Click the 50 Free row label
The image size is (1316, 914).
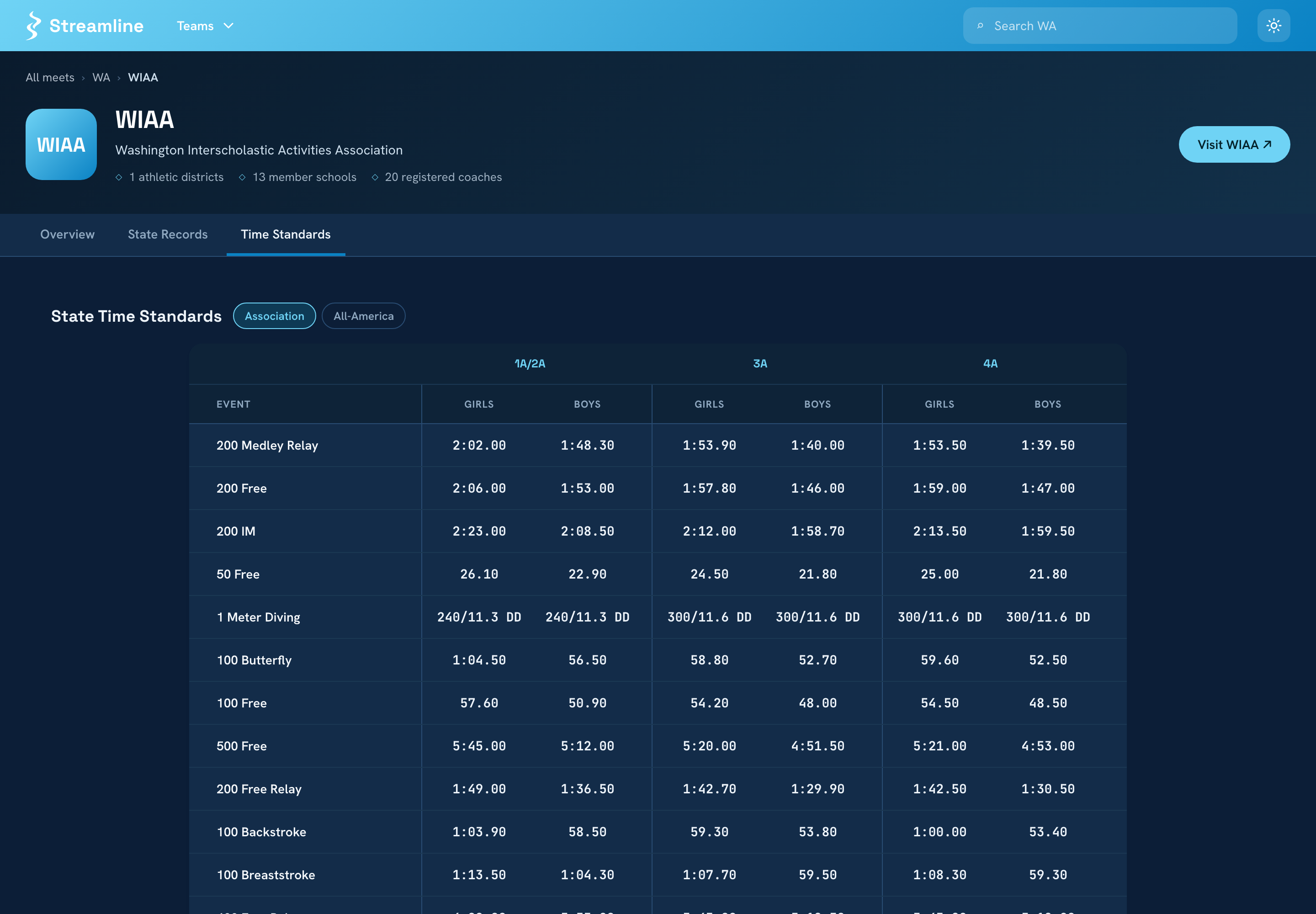click(238, 574)
